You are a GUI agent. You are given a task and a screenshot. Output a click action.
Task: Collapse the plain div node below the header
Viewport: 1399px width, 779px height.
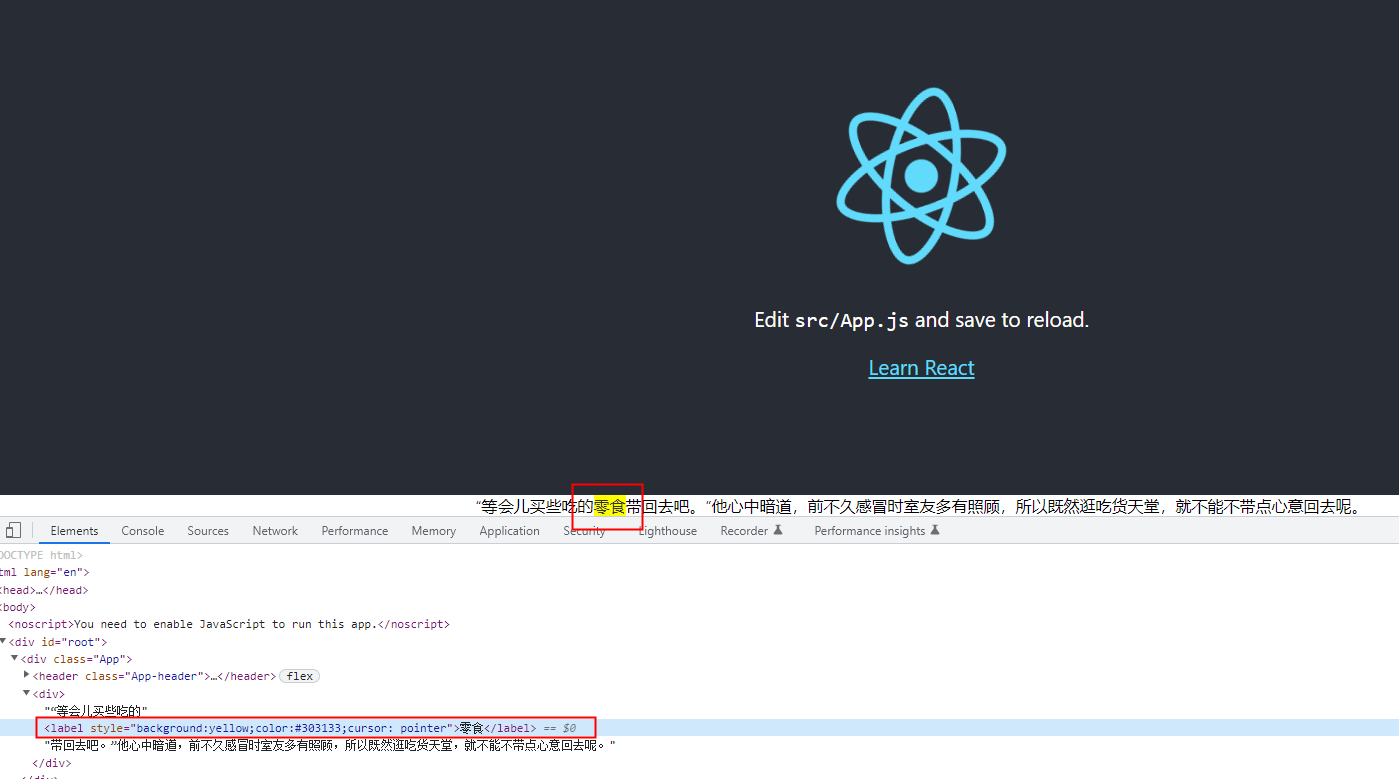tap(27, 693)
